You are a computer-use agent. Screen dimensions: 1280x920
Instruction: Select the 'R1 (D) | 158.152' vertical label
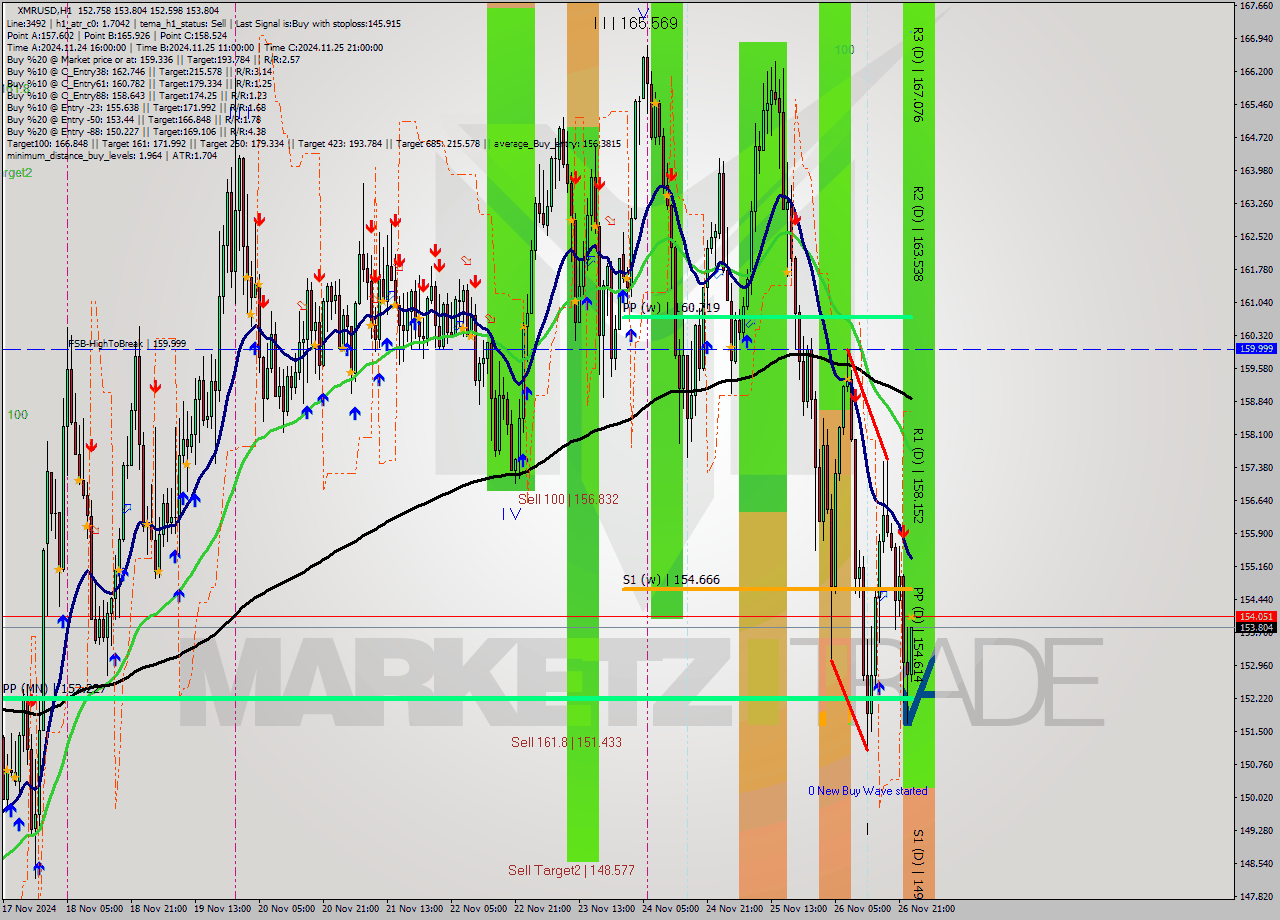pos(917,476)
